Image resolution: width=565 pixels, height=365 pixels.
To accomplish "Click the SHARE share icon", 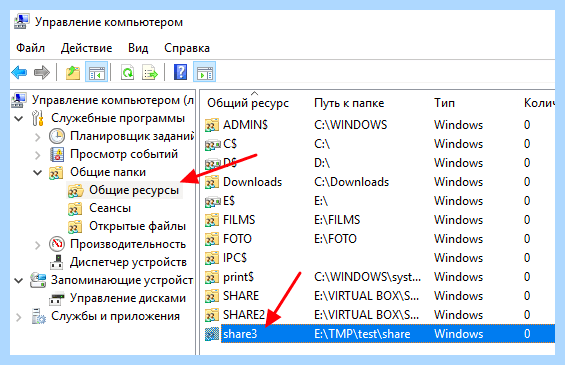I will pos(212,296).
